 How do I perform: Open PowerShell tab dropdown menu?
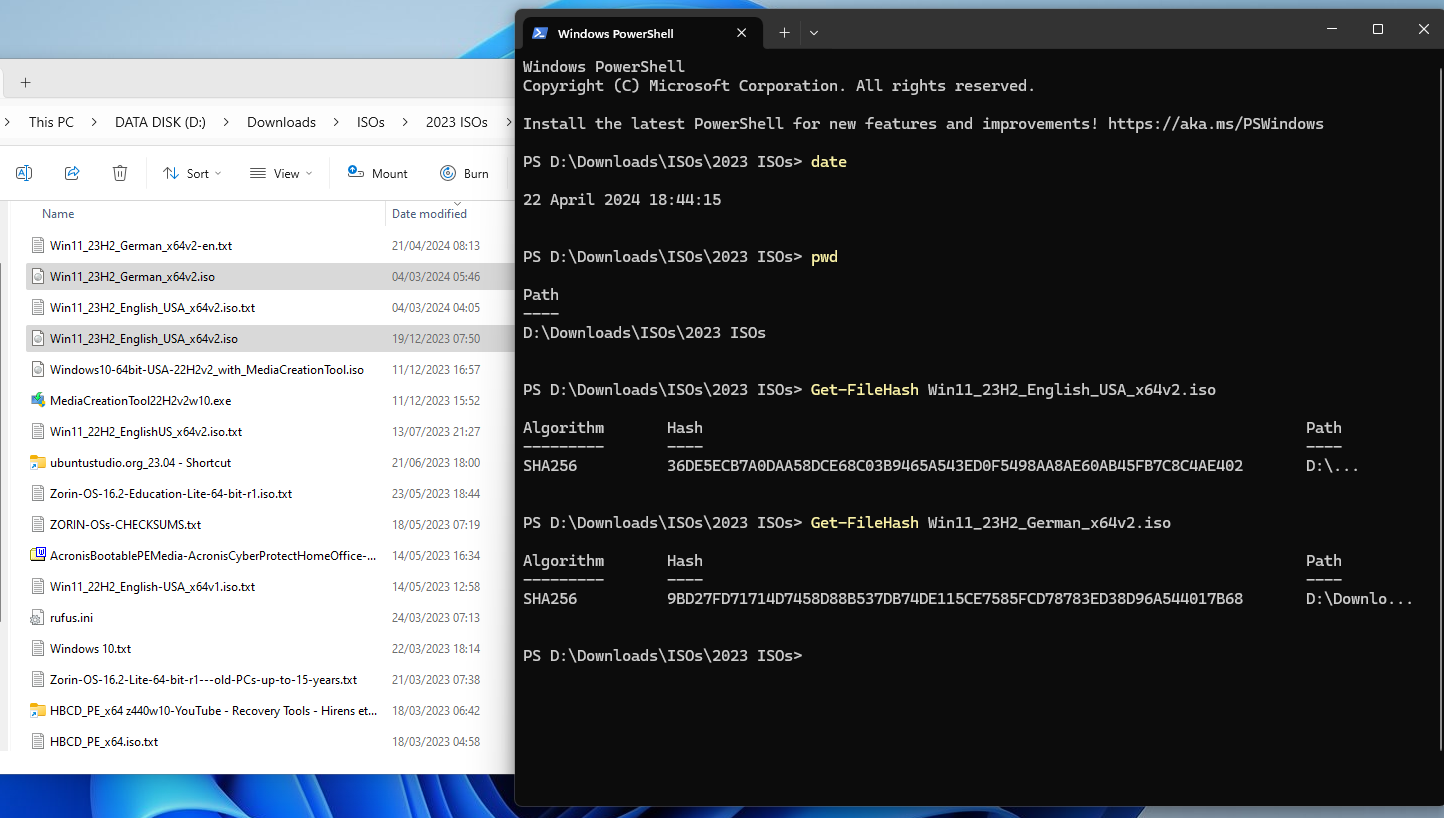pyautogui.click(x=814, y=33)
